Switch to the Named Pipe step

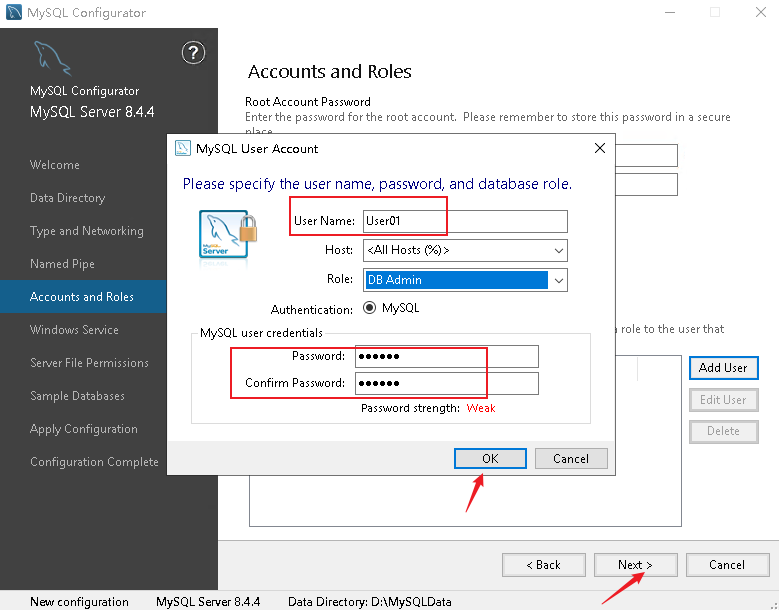pyautogui.click(x=62, y=264)
